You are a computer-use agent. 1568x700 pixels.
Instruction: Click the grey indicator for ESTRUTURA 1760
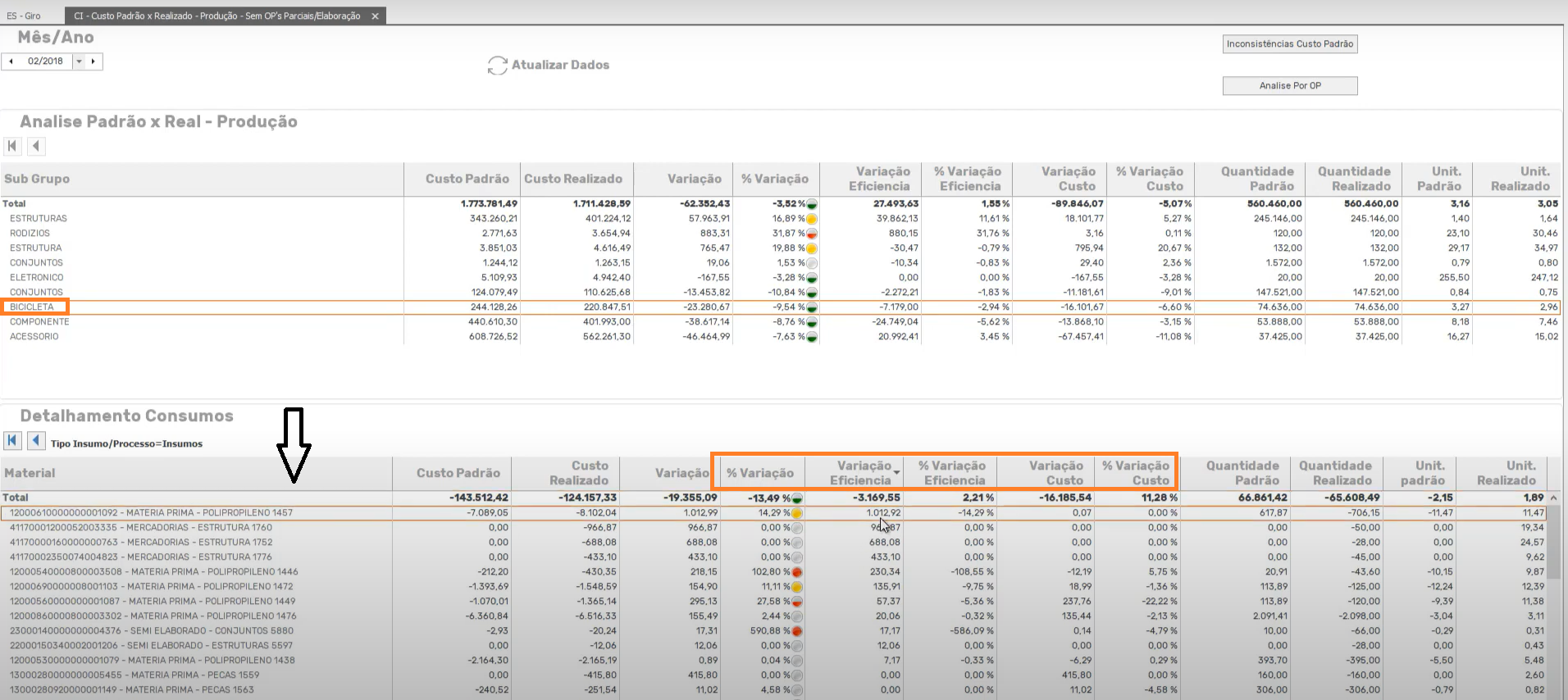click(x=797, y=528)
